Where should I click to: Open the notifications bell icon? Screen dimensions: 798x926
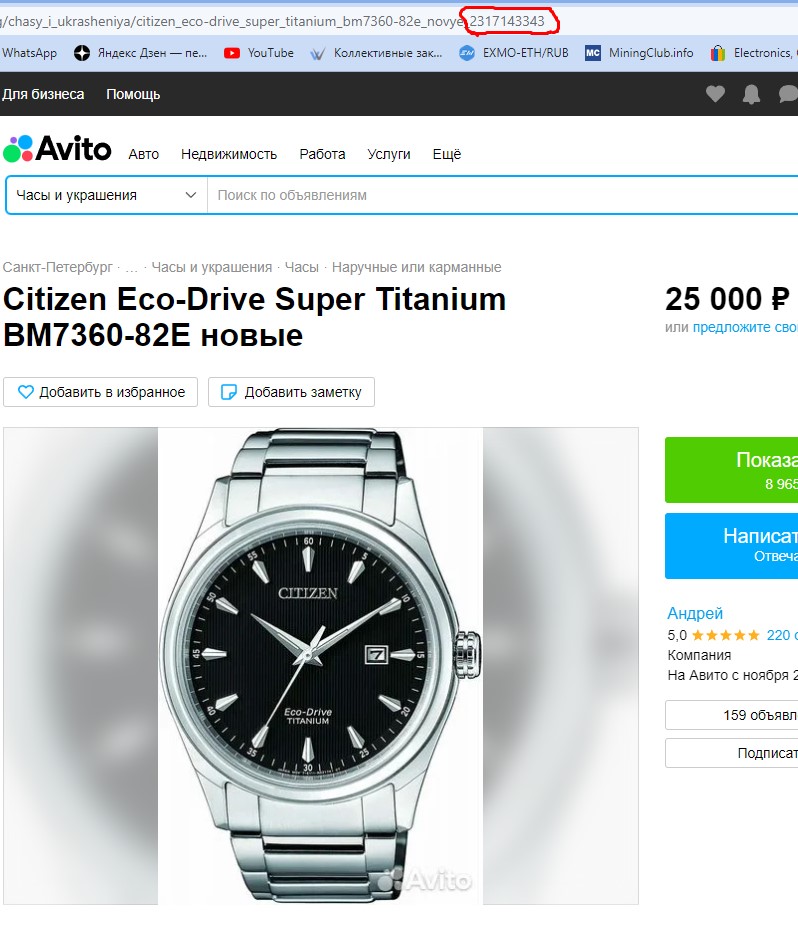coord(751,94)
